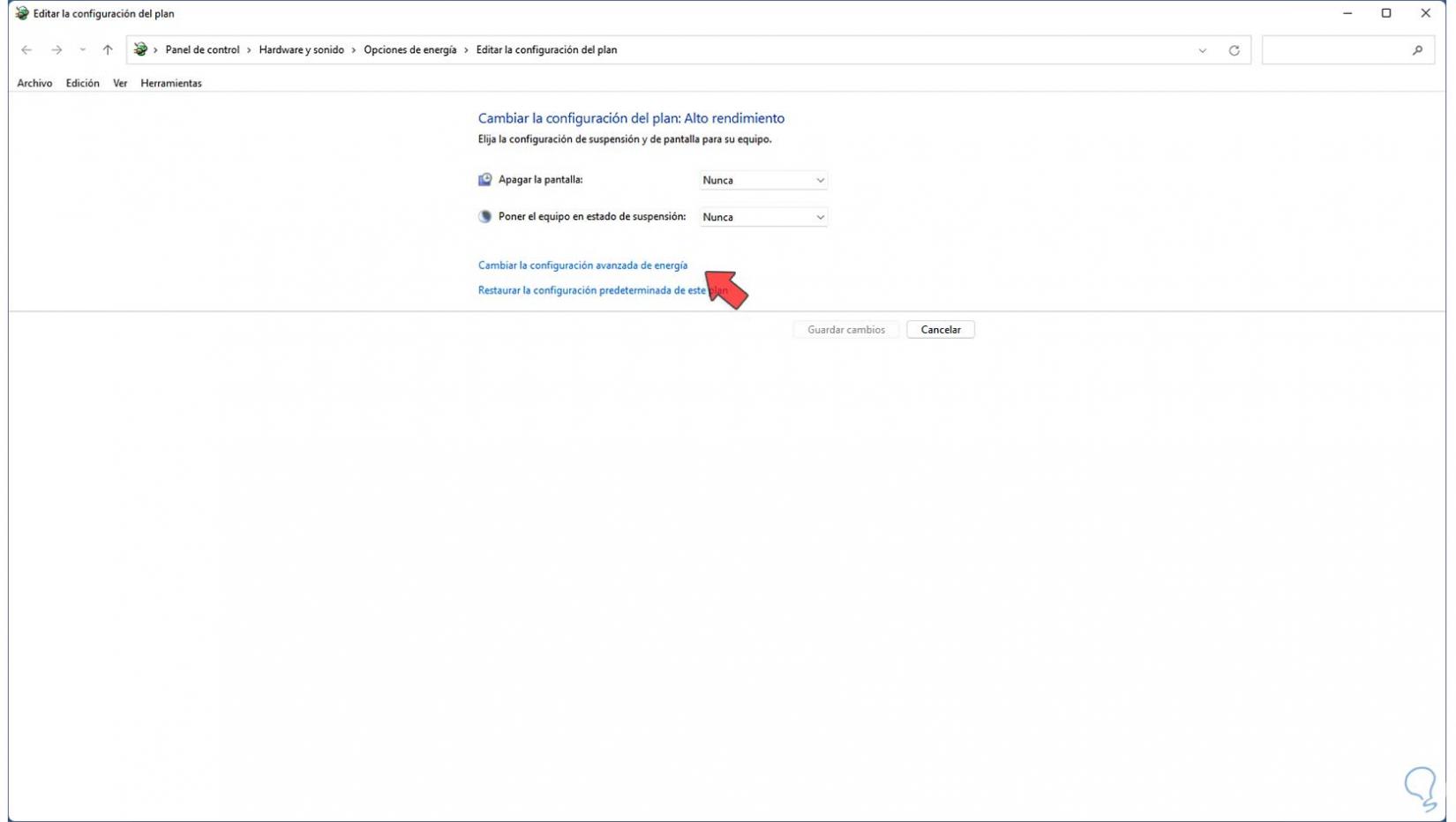This screenshot has height=822, width=1456.
Task: Open the Archivo menu
Action: (x=34, y=83)
